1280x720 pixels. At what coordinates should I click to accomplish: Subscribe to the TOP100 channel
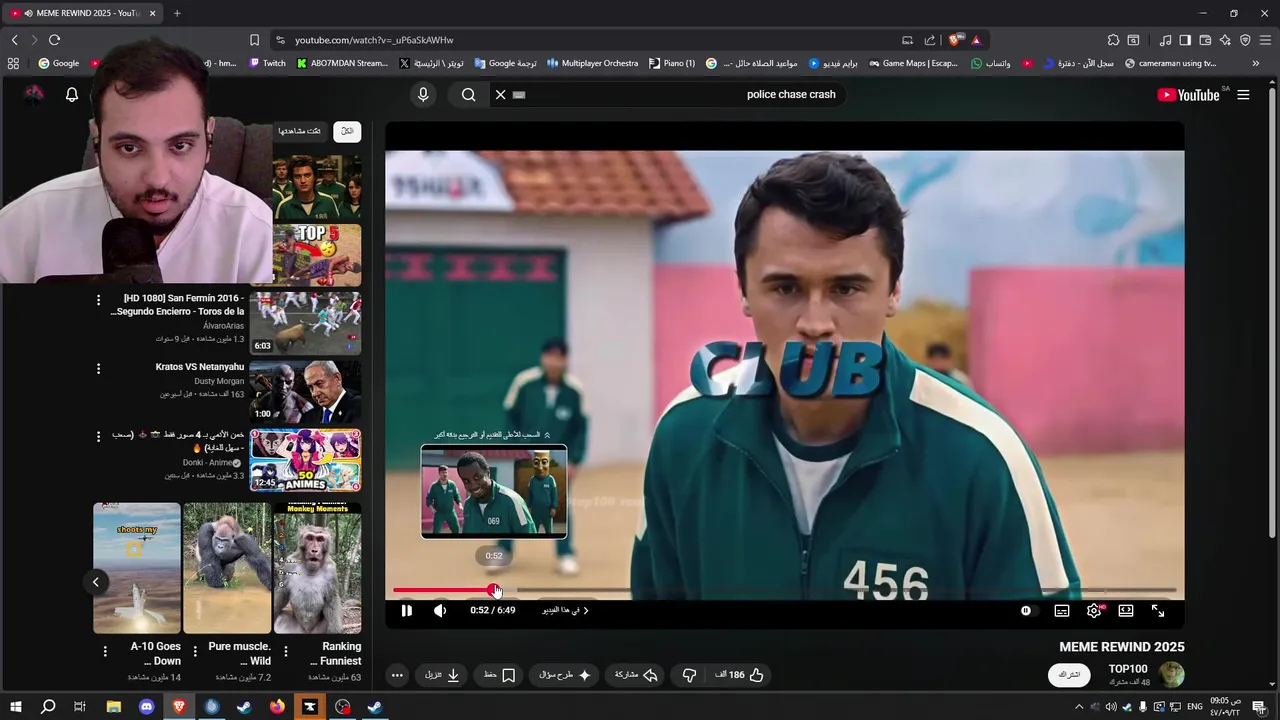pos(1069,675)
